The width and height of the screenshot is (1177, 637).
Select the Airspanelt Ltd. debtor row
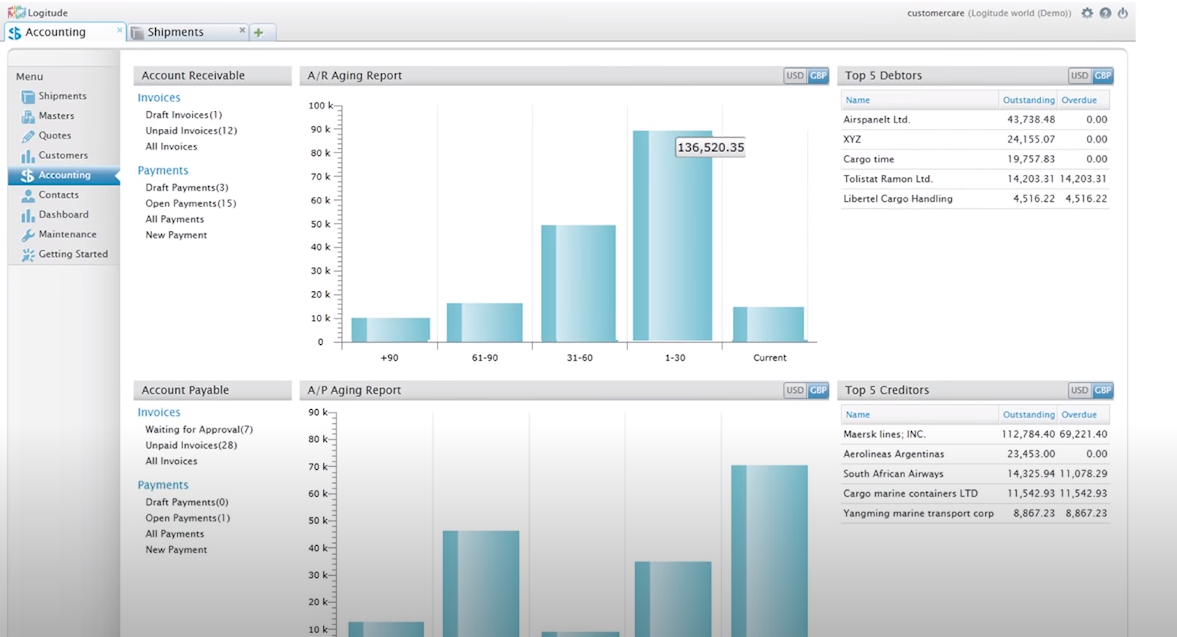point(975,119)
